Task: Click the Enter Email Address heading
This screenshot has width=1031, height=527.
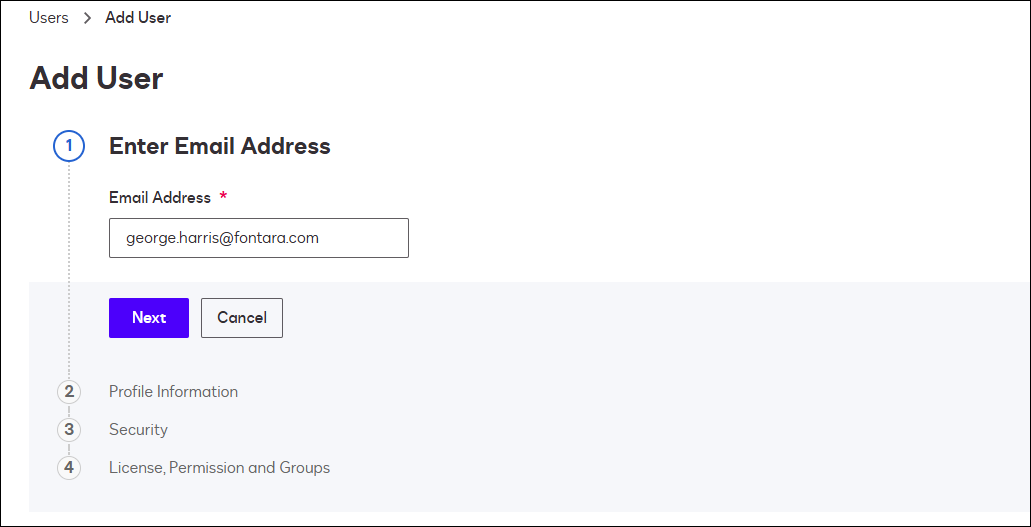Action: tap(220, 146)
